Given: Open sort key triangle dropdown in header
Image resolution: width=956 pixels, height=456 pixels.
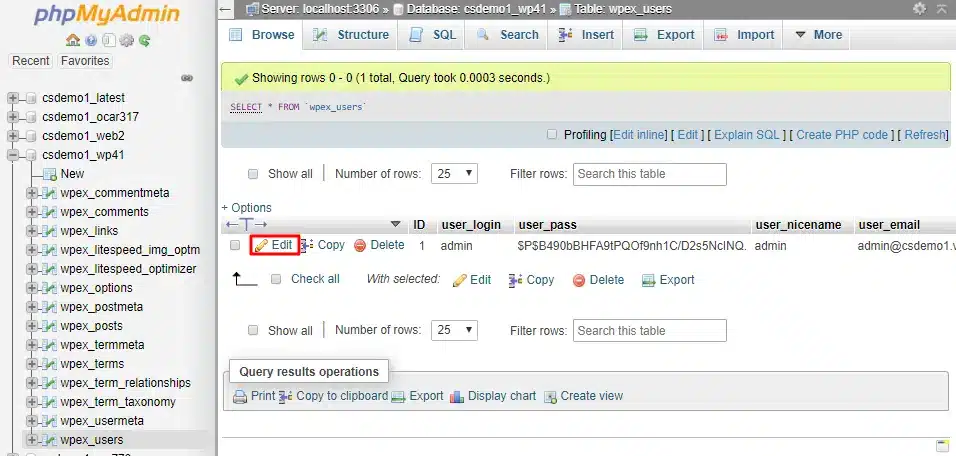Looking at the screenshot, I should pyautogui.click(x=396, y=225).
